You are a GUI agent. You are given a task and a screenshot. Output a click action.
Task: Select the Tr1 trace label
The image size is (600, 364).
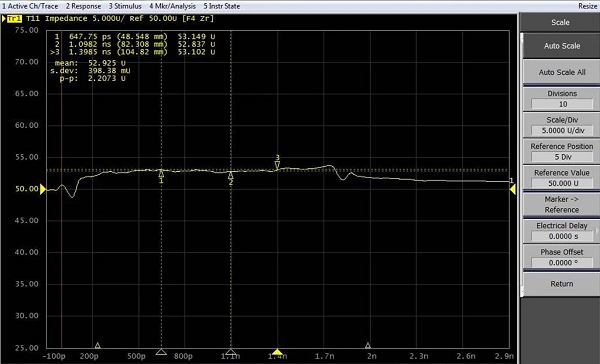(x=14, y=18)
